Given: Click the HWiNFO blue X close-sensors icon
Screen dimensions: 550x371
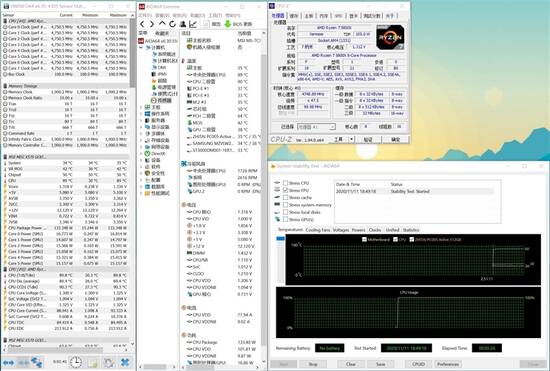Looking at the screenshot, I should click(125, 362).
